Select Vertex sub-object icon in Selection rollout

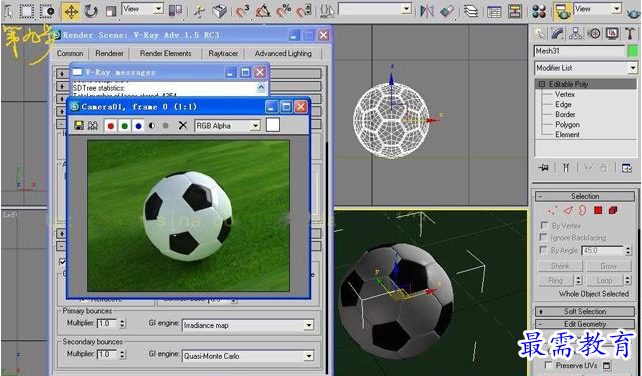click(552, 211)
